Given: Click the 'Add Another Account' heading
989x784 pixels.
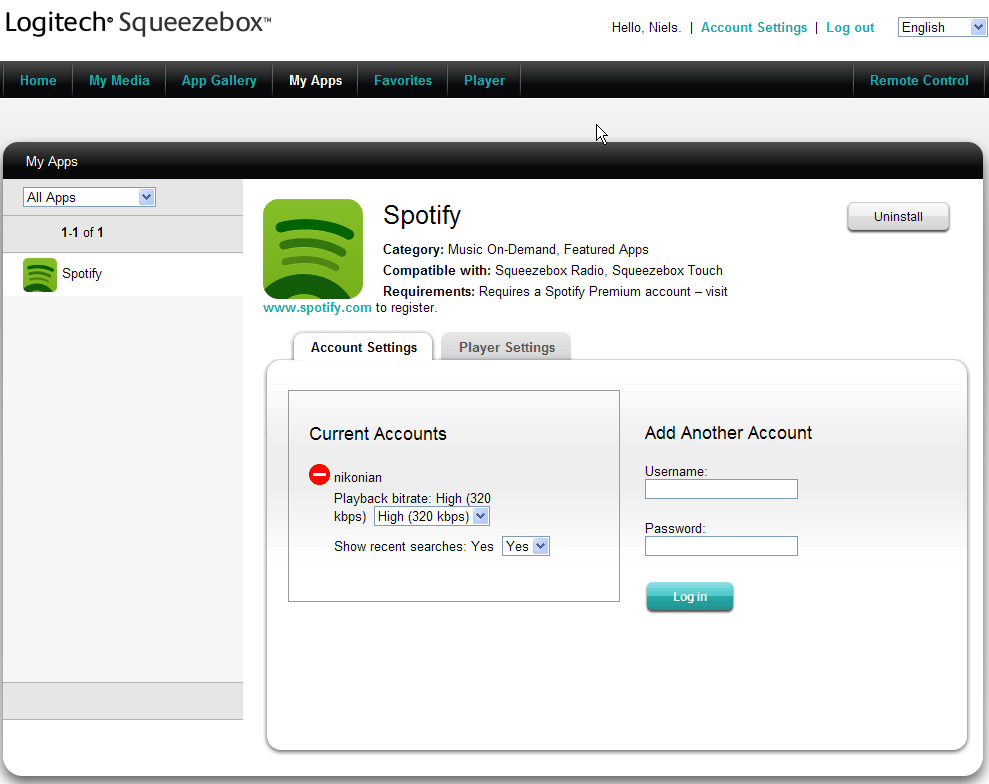Looking at the screenshot, I should coord(729,433).
